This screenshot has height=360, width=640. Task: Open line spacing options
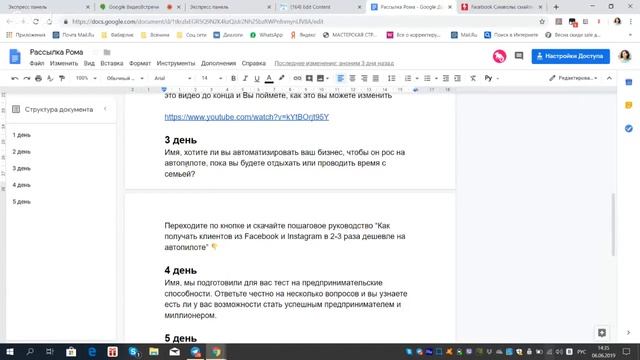[391, 78]
